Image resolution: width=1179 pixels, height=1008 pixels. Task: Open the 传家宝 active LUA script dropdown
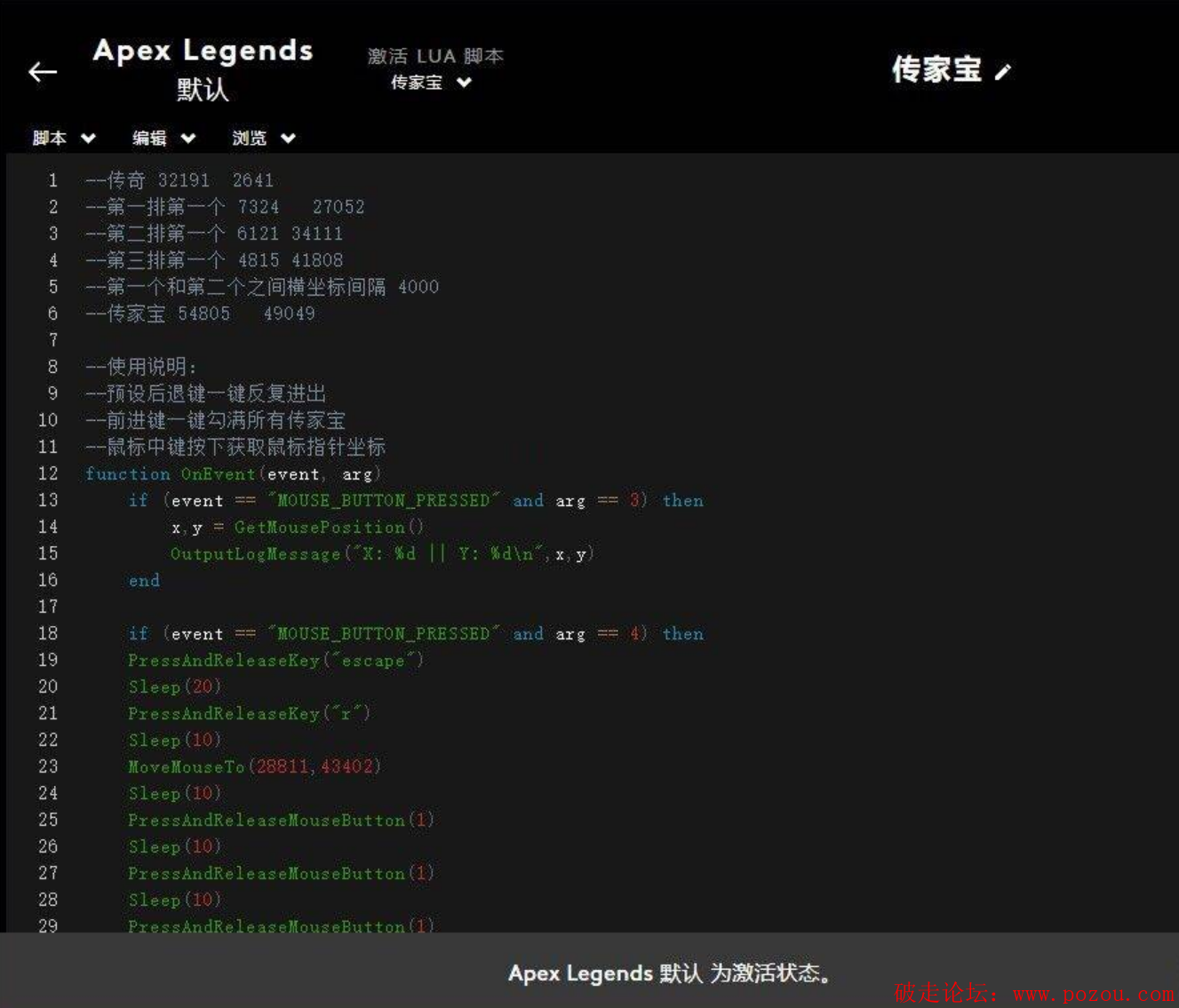pyautogui.click(x=431, y=83)
